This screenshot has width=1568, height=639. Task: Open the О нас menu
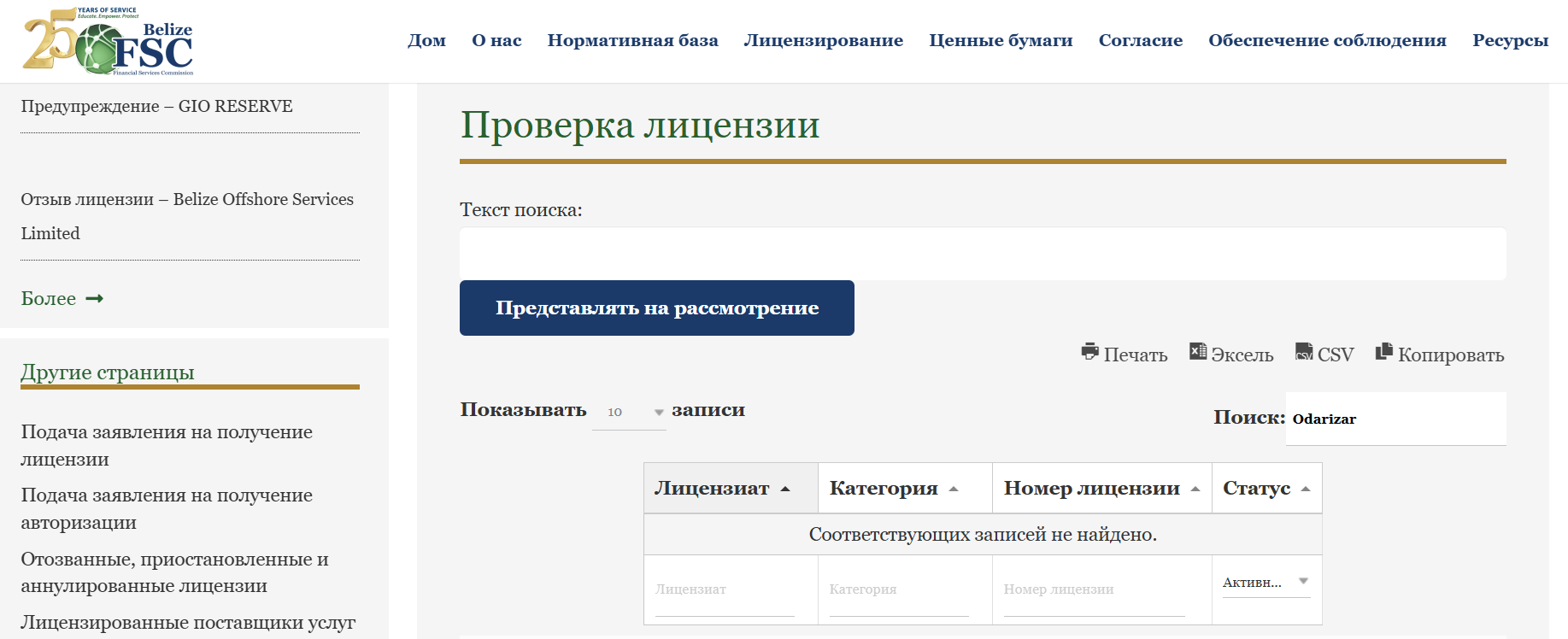496,40
